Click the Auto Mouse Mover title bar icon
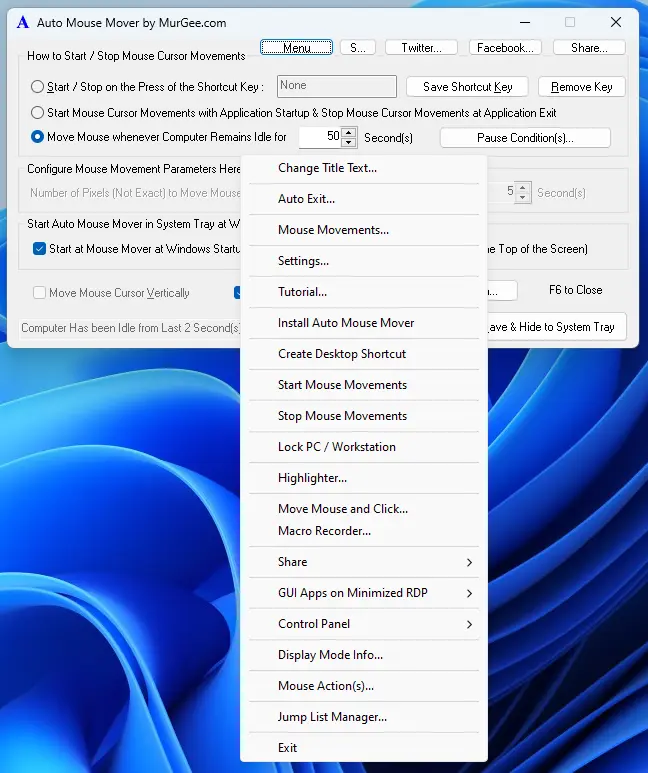648x773 pixels. point(23,23)
